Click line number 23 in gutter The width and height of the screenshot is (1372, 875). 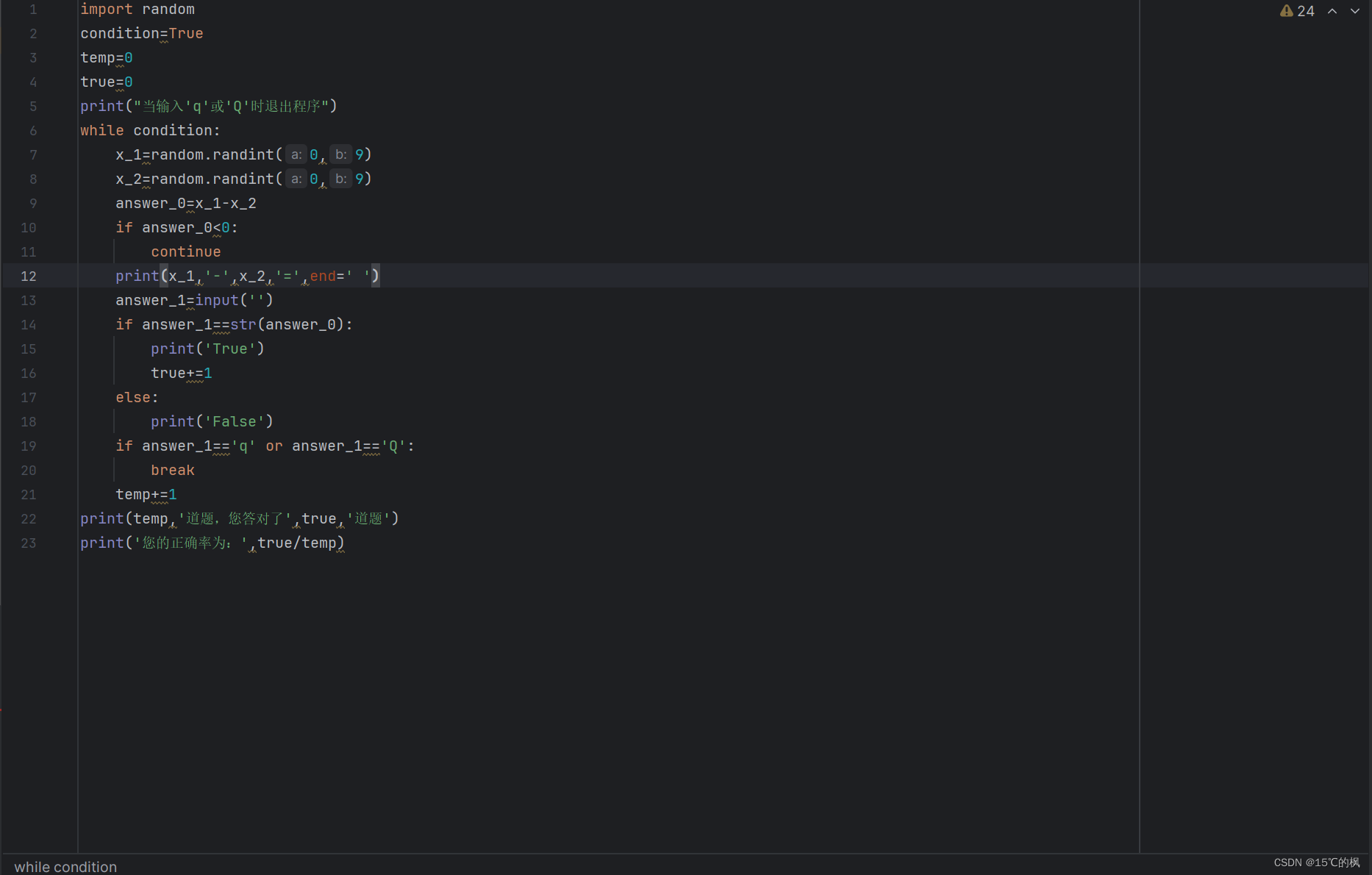pos(29,543)
